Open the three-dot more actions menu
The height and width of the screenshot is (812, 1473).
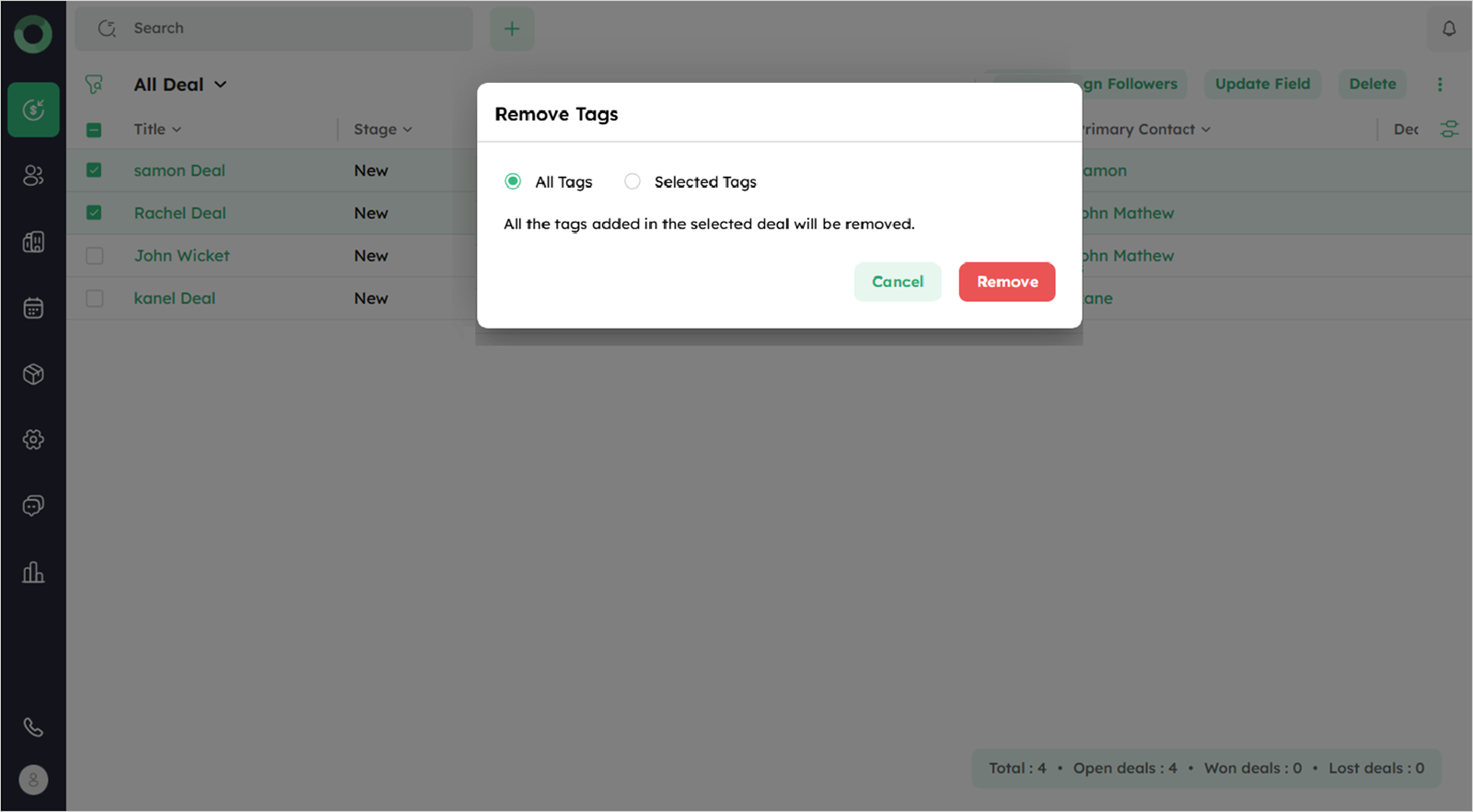1440,85
